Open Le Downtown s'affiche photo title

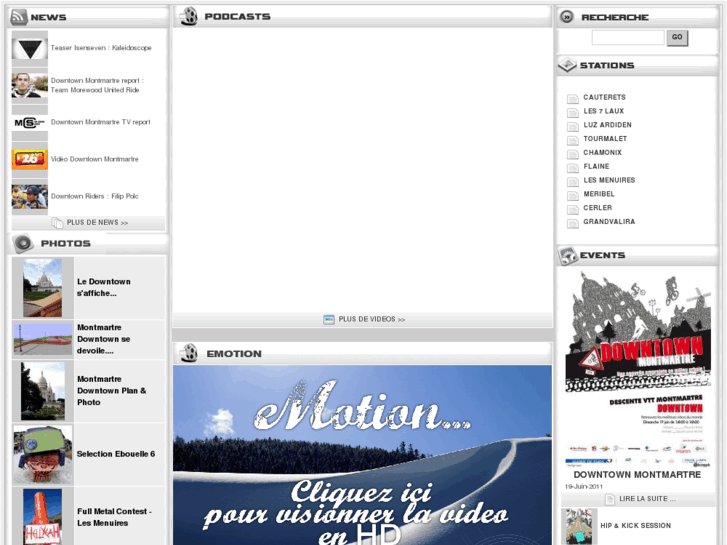(x=104, y=288)
